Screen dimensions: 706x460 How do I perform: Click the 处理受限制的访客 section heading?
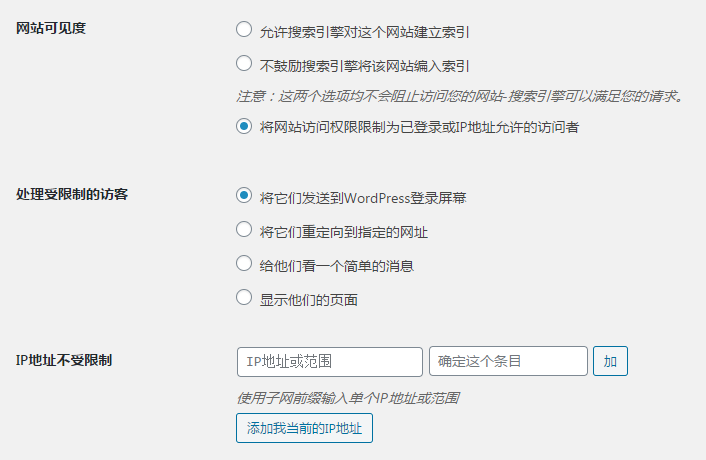pyautogui.click(x=72, y=194)
